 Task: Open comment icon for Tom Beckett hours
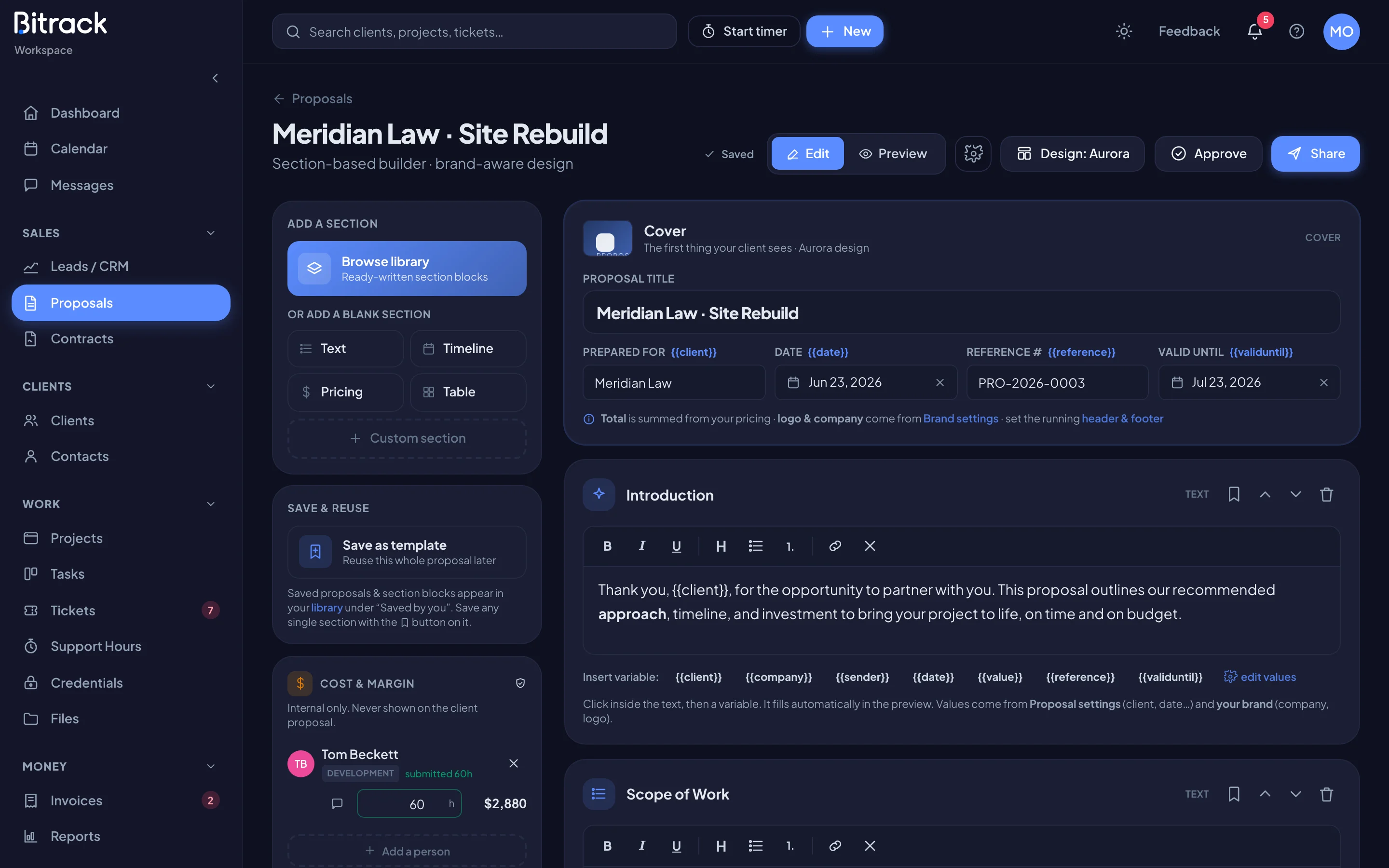point(337,803)
